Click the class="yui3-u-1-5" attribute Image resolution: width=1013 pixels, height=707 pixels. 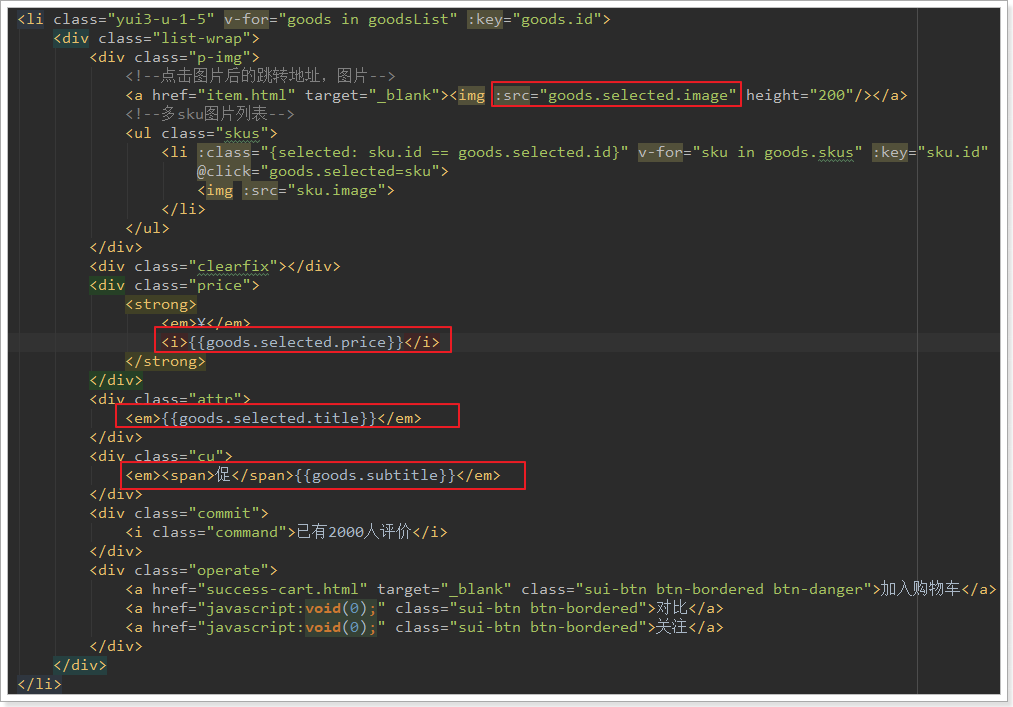click(134, 19)
